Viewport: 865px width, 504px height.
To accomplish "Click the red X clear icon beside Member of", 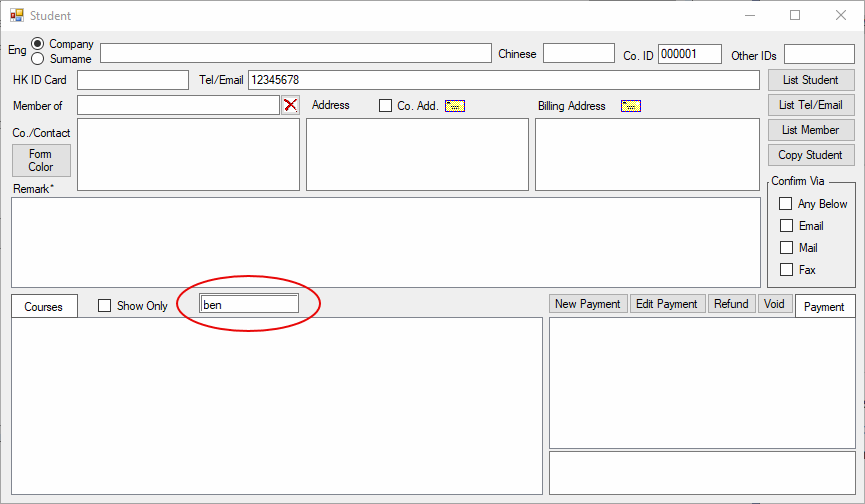I will pyautogui.click(x=290, y=105).
